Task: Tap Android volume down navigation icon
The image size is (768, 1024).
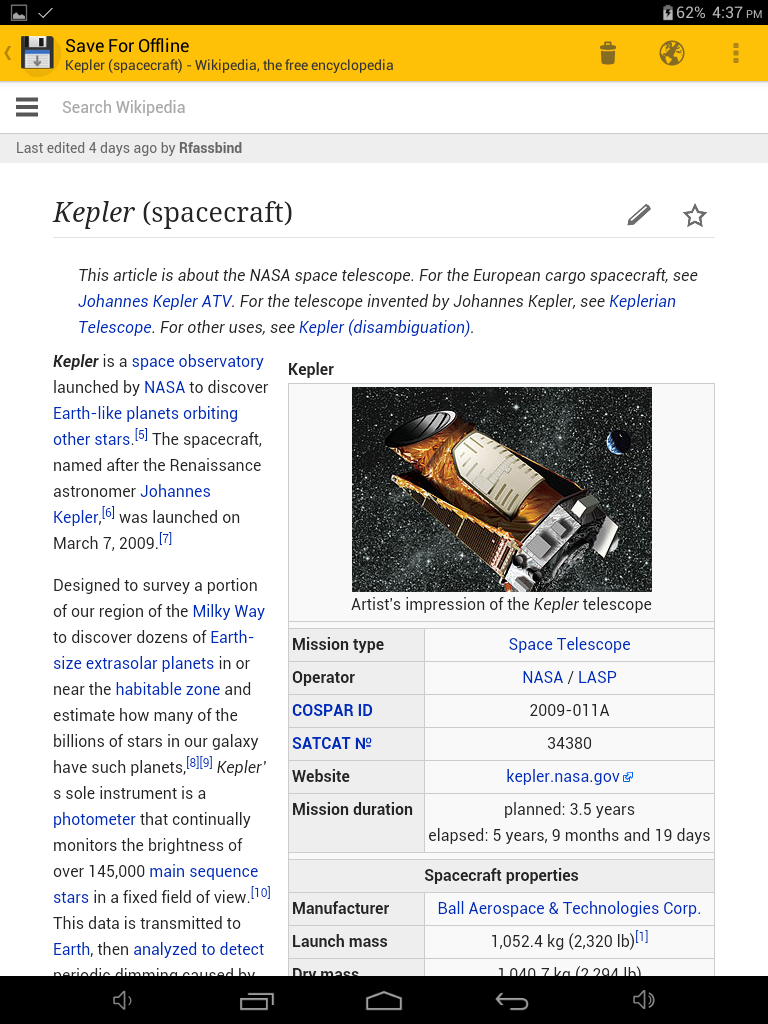Action: (x=122, y=1000)
